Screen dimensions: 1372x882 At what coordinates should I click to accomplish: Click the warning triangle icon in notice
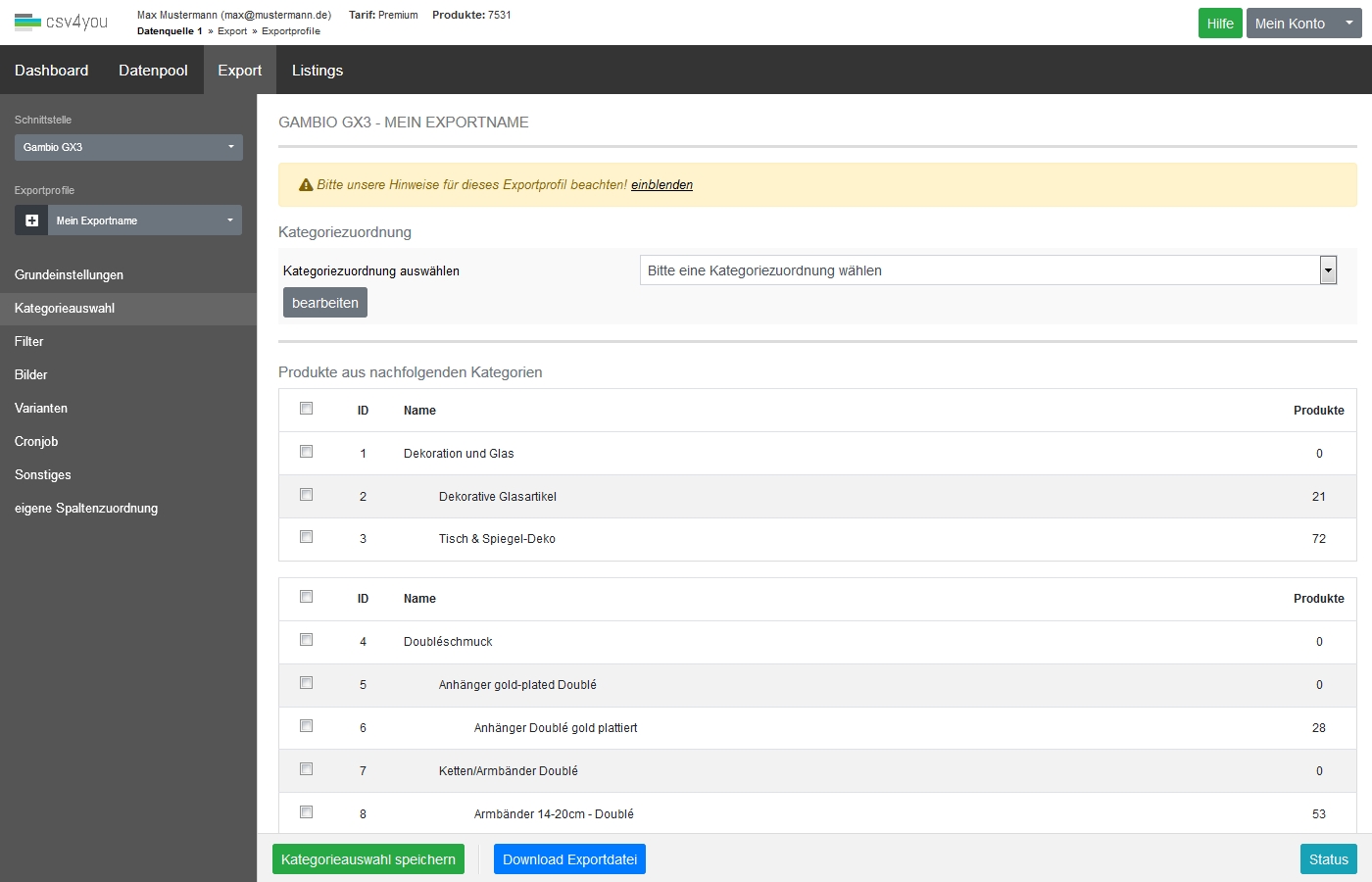click(x=306, y=185)
